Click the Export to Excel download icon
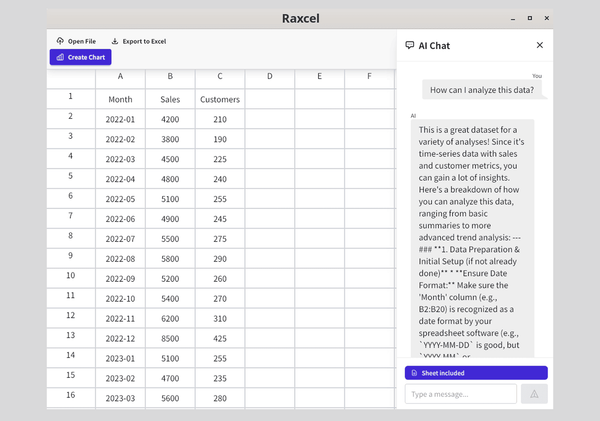 click(x=115, y=41)
